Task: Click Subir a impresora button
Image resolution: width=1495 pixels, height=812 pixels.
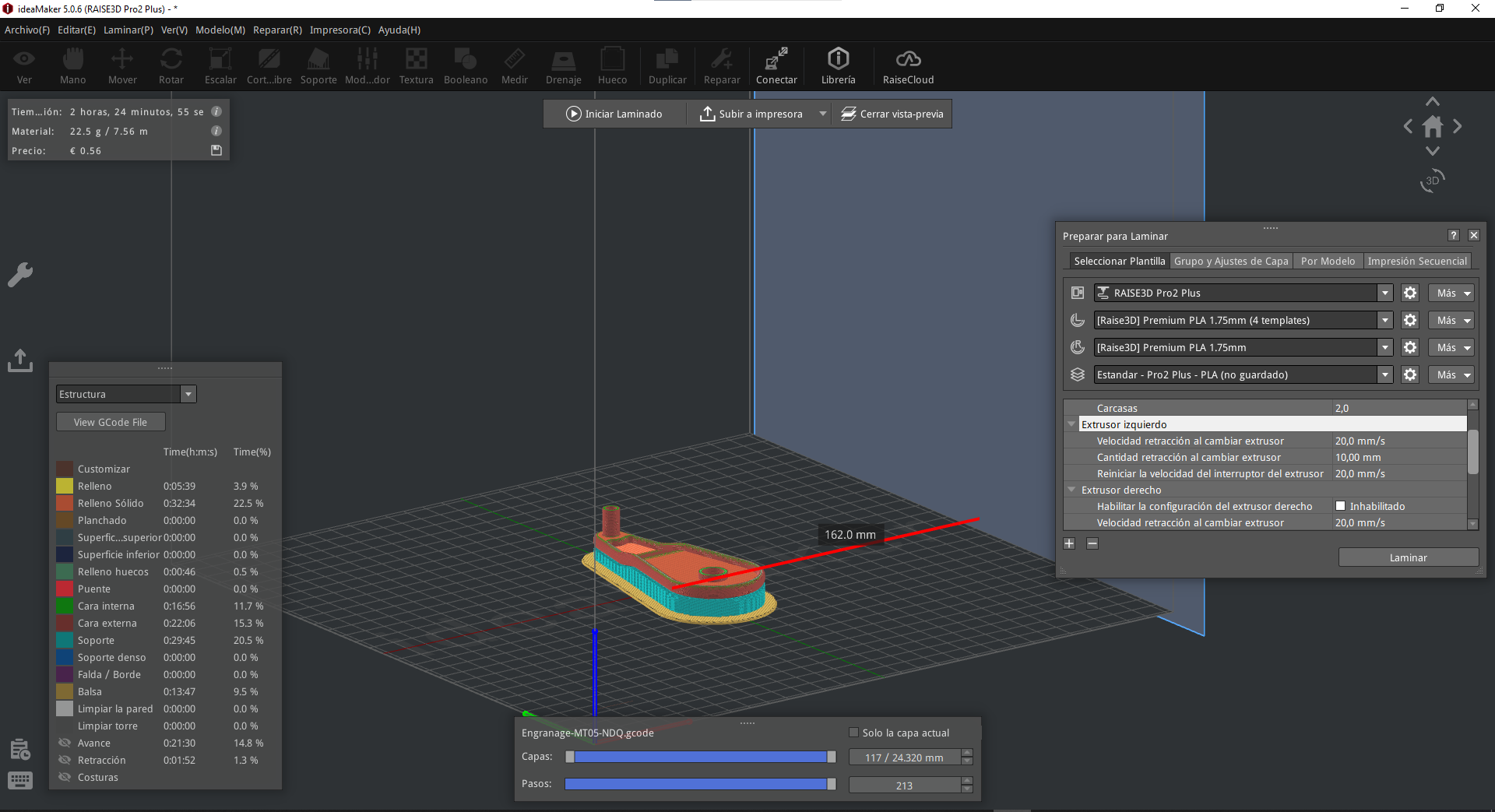Action: [751, 114]
